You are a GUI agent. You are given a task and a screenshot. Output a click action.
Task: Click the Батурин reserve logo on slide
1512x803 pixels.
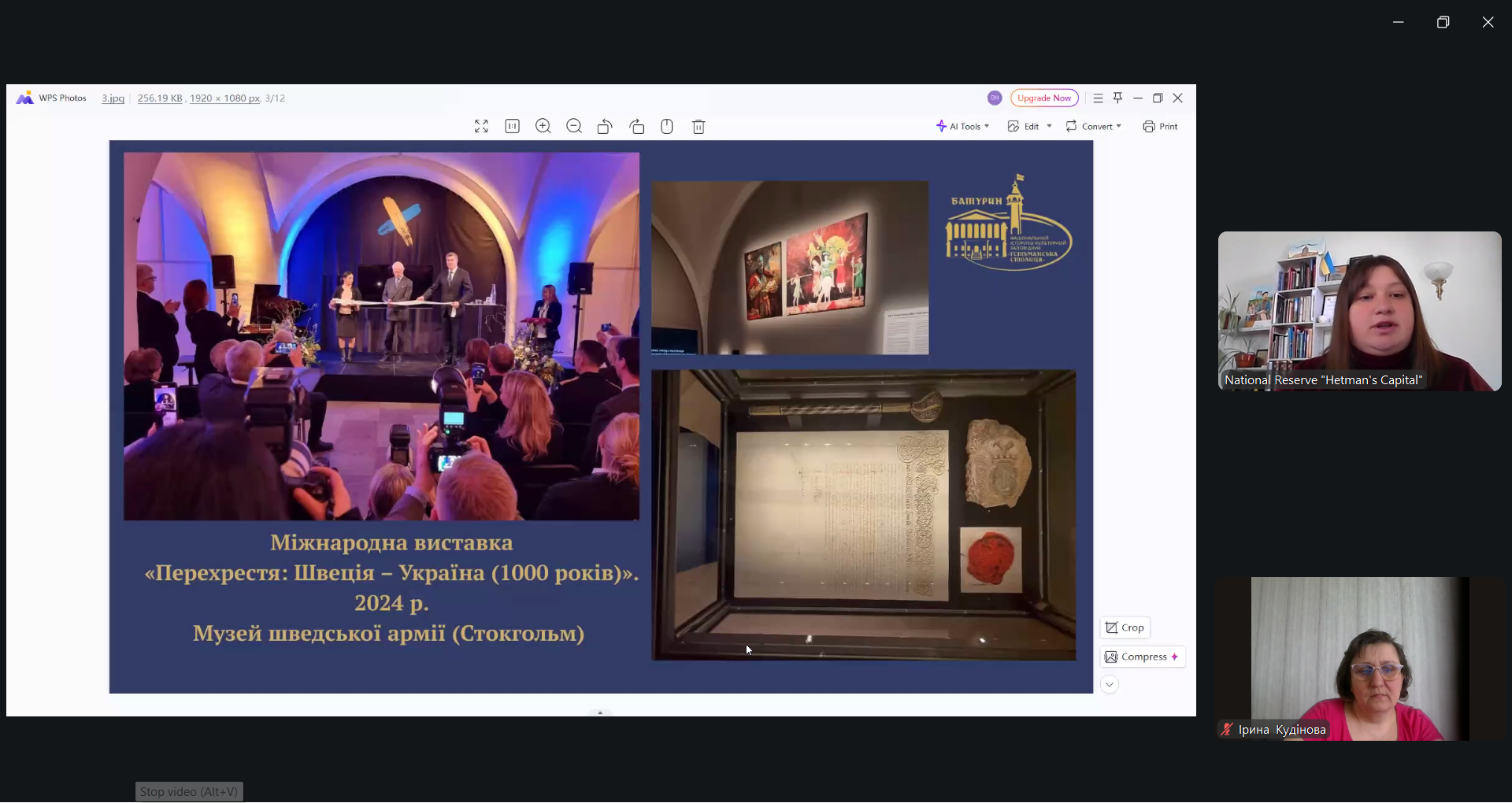point(1009,223)
